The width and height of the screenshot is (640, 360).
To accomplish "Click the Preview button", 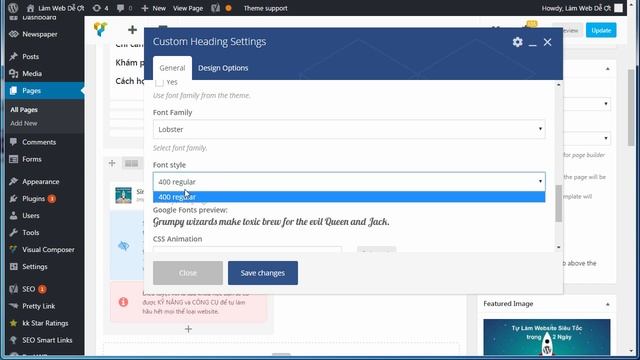I will (571, 30).
